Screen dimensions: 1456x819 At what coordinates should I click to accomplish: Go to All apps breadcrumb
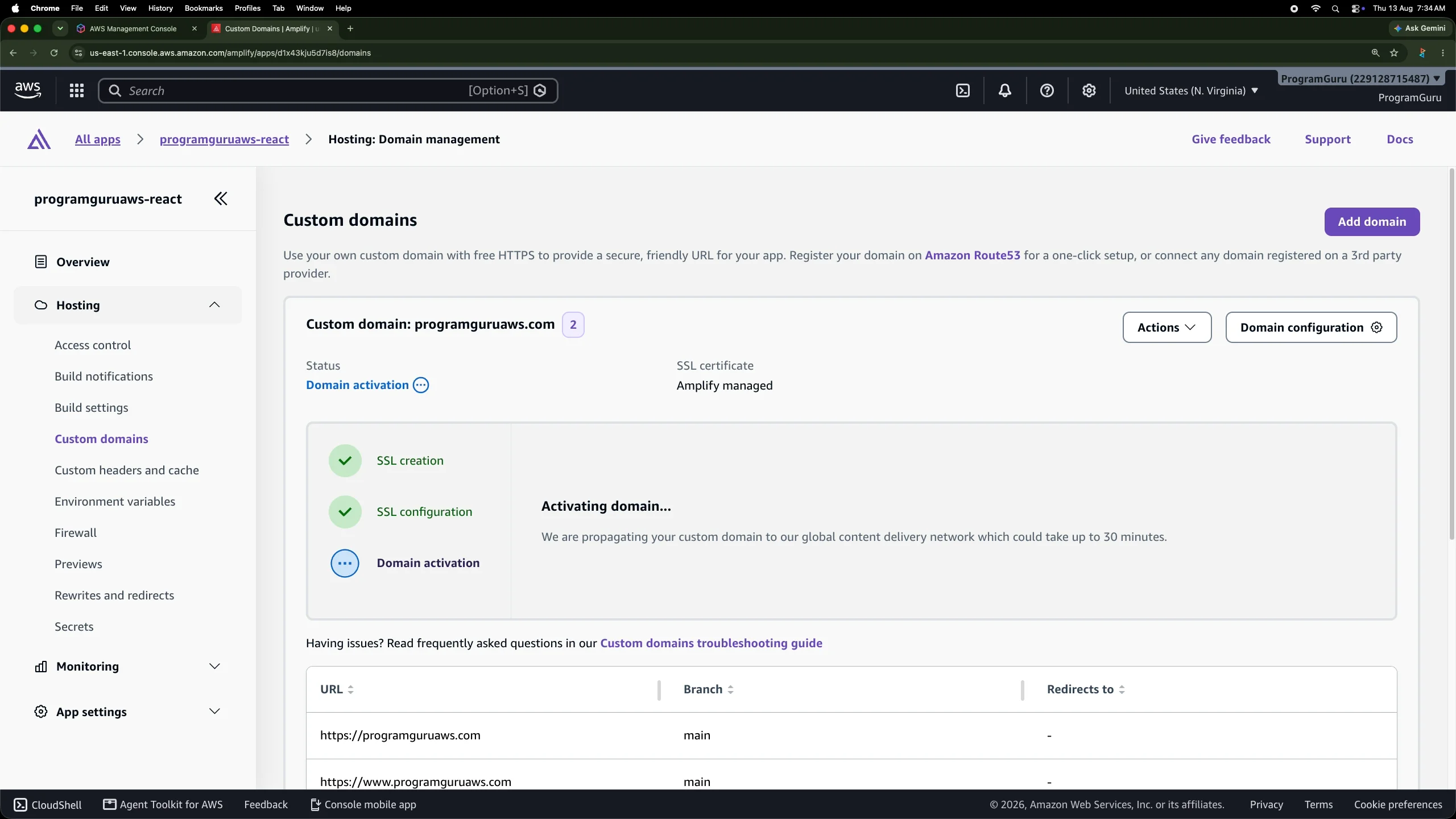pyautogui.click(x=98, y=139)
